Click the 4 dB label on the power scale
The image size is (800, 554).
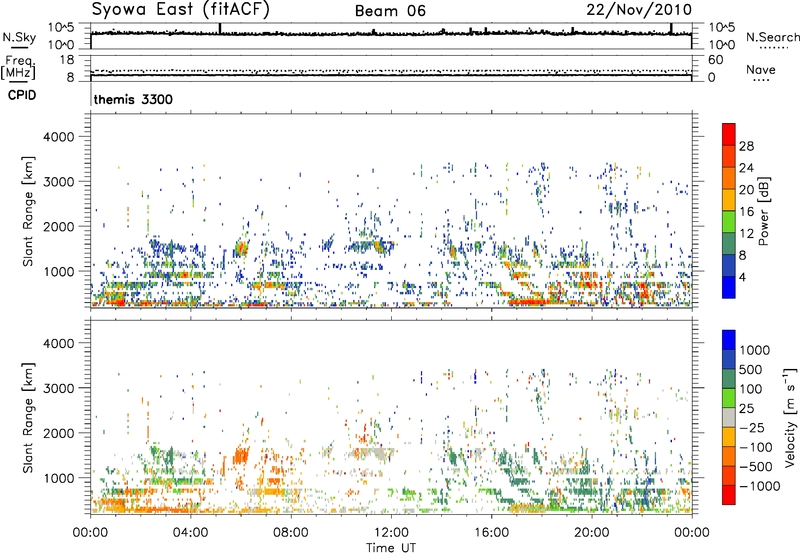742,278
